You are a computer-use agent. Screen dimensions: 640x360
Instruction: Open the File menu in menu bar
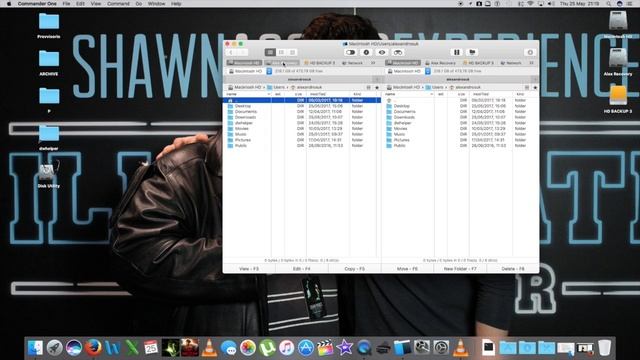point(66,4)
